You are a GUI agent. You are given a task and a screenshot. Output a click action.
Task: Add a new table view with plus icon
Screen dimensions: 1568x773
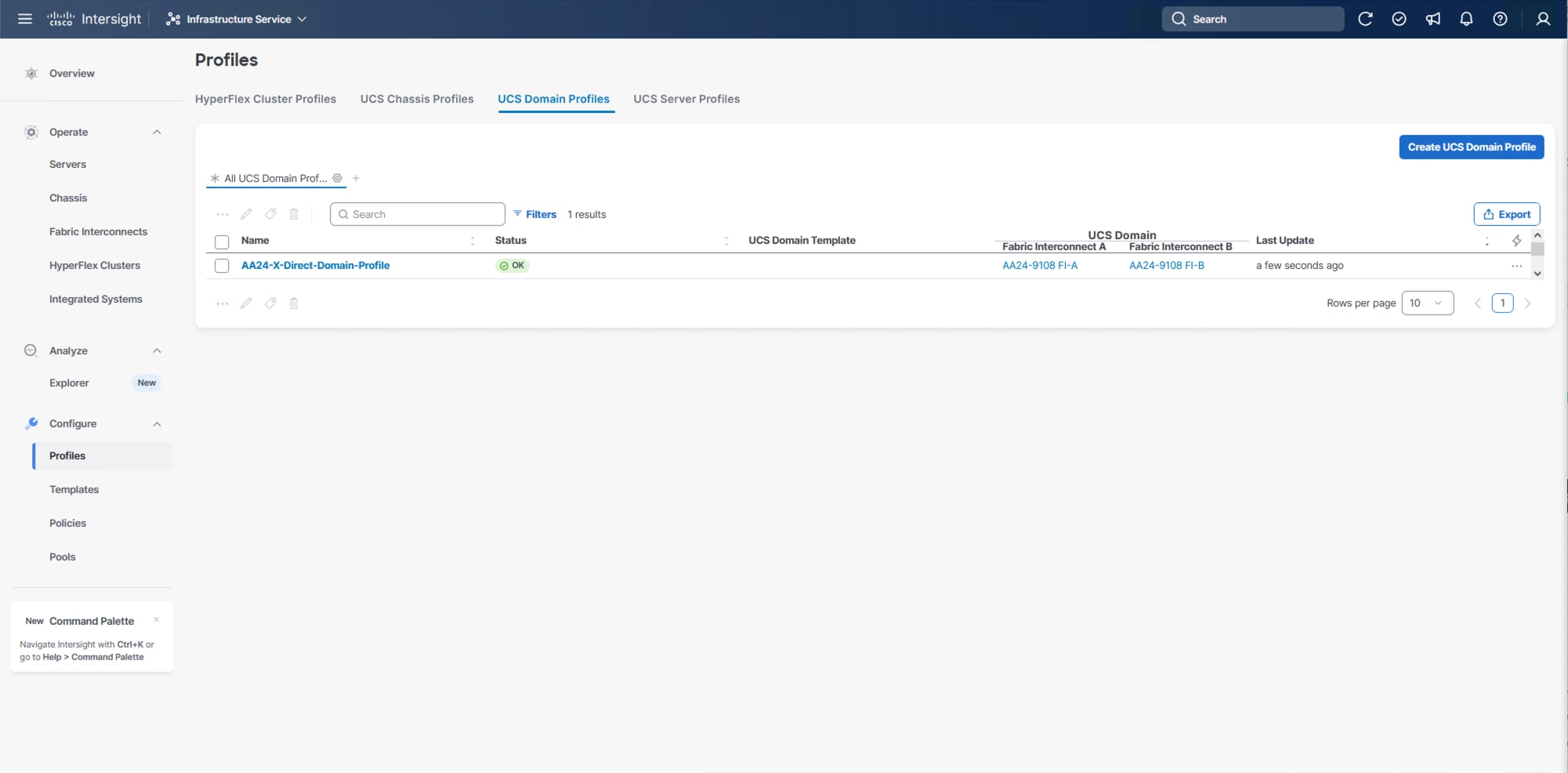point(356,178)
